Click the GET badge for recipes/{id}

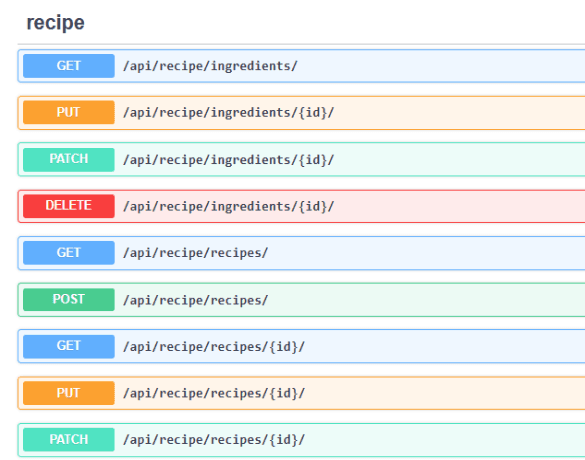(69, 346)
